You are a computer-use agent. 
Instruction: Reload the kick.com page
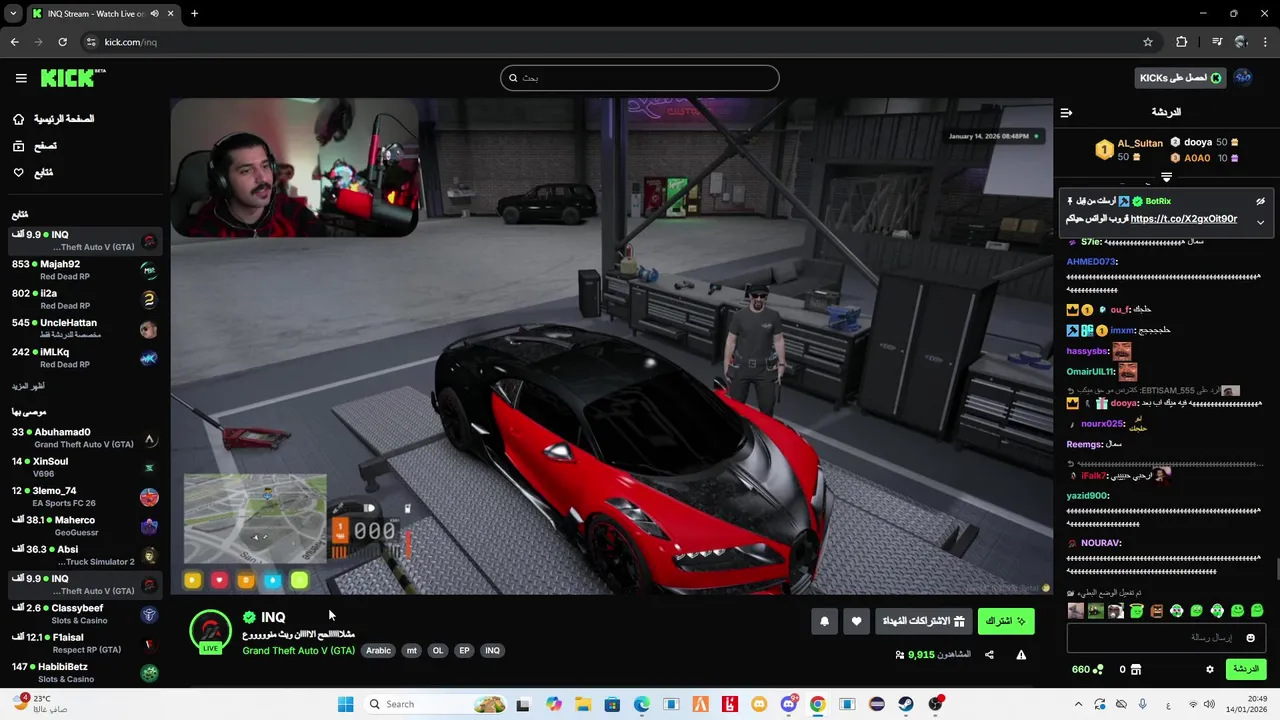pos(62,42)
